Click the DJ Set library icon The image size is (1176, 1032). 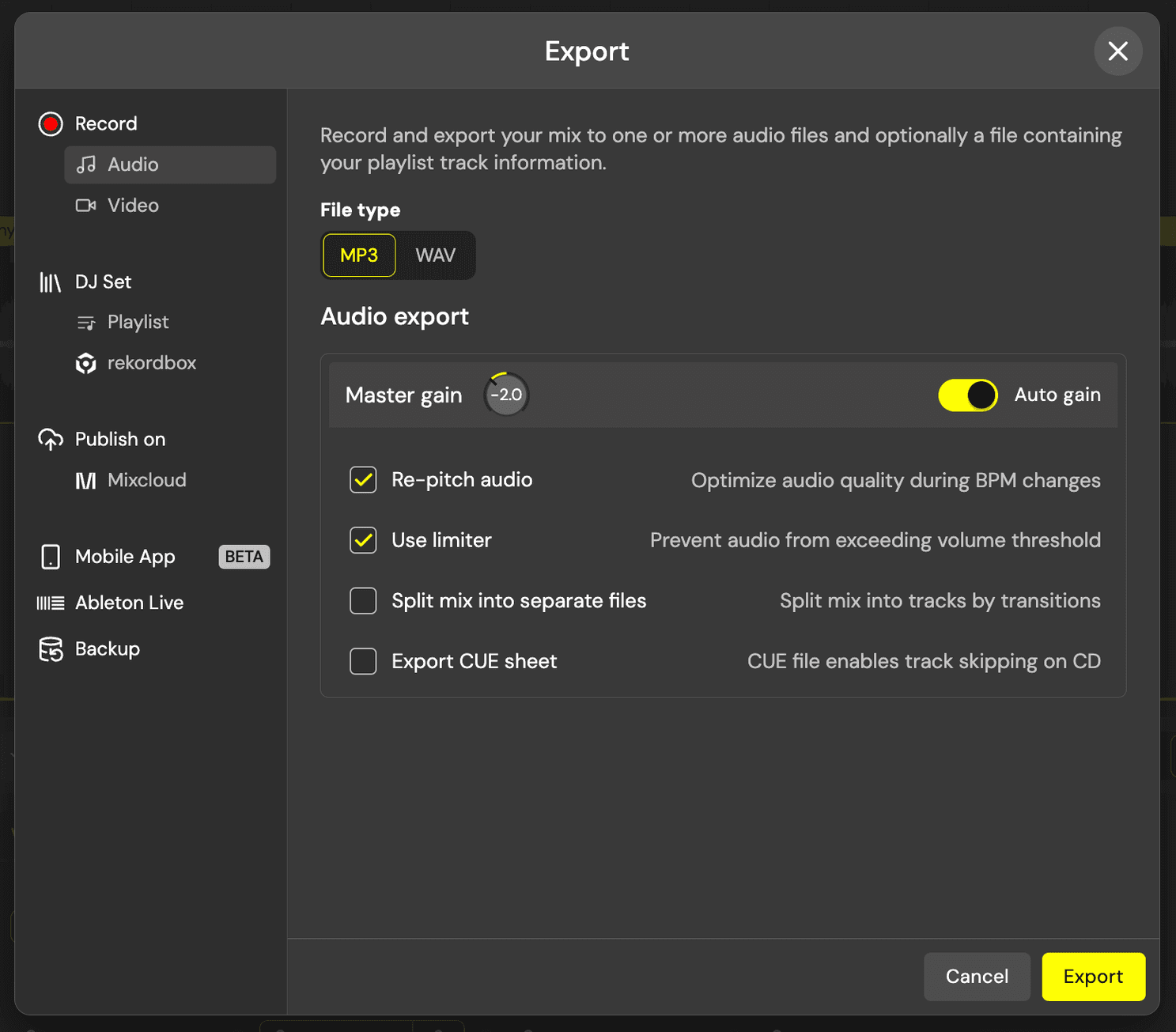click(x=51, y=282)
